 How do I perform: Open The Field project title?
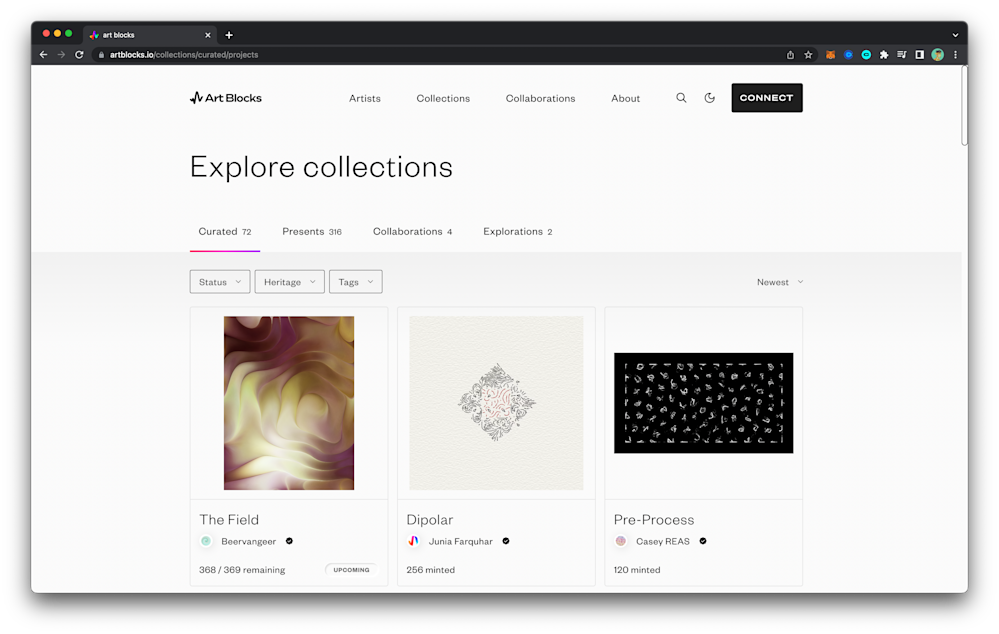pos(229,519)
